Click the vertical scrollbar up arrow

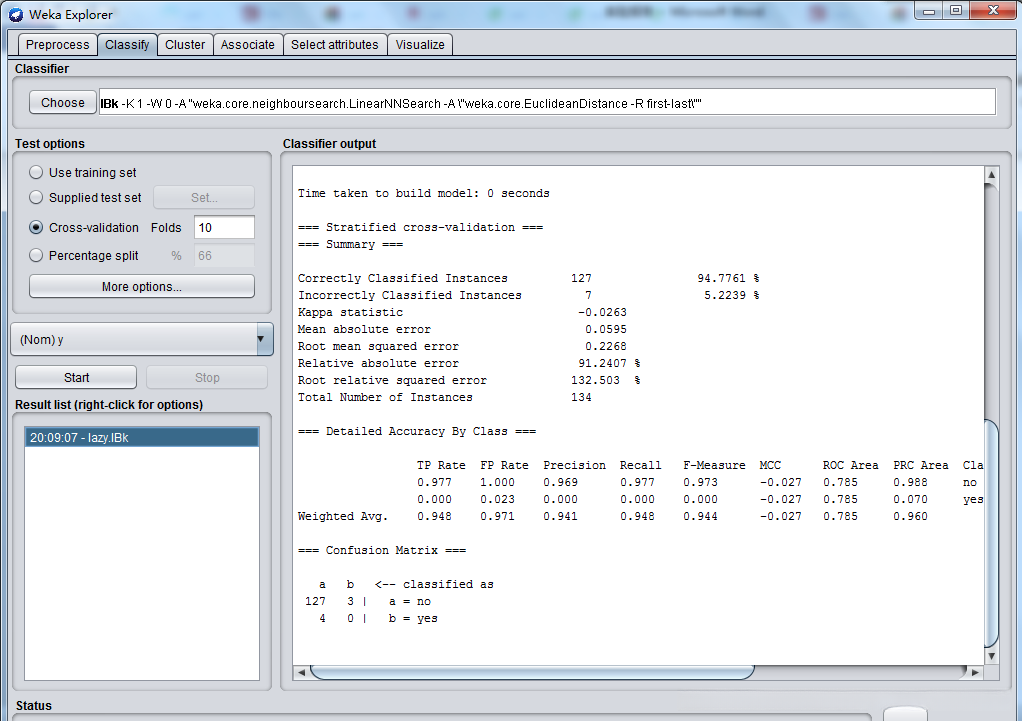991,176
